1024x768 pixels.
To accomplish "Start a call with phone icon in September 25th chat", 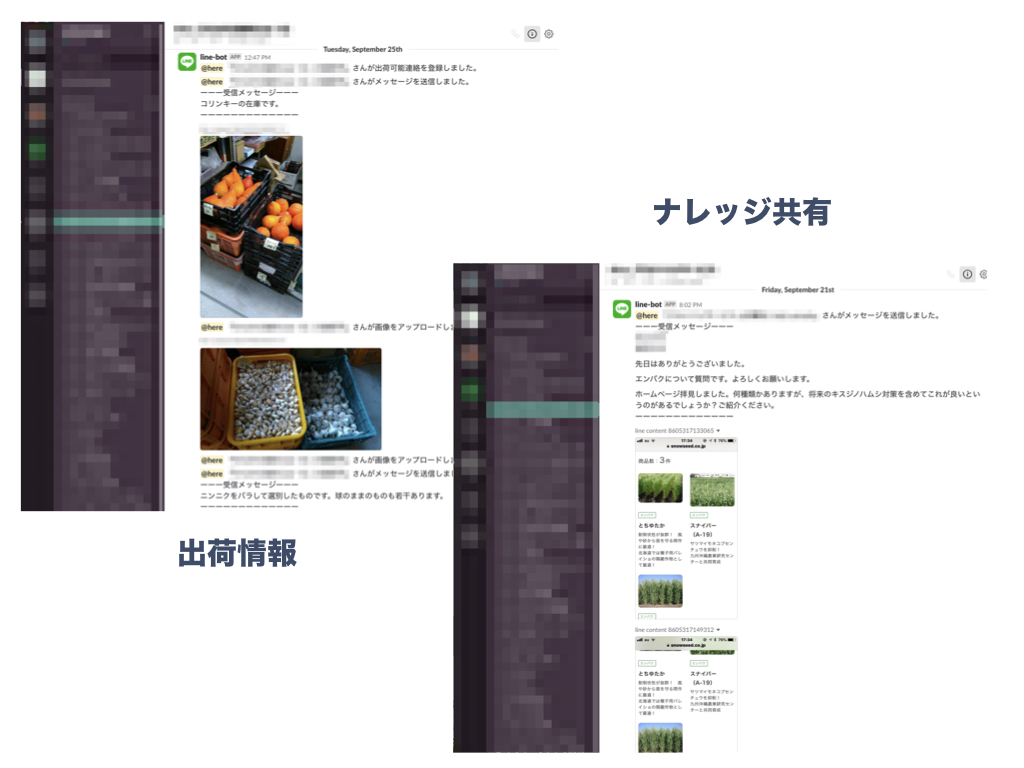I will (515, 34).
